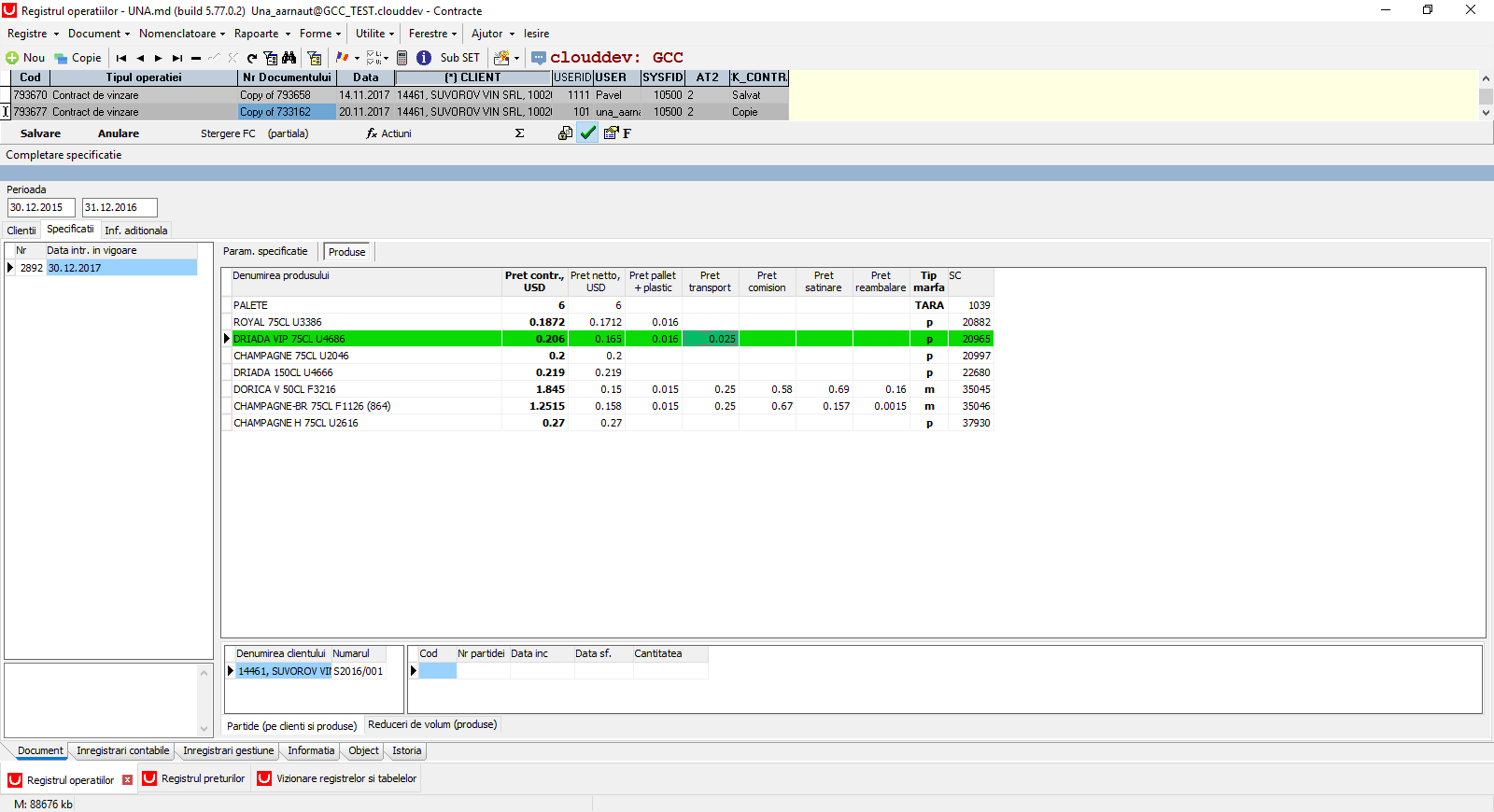Click the green checkmark confirm icon
This screenshot has height=812, width=1494.
pos(587,133)
